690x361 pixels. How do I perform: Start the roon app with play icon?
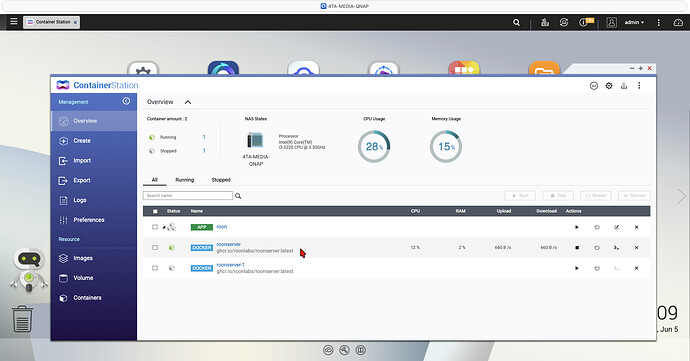tap(576, 227)
